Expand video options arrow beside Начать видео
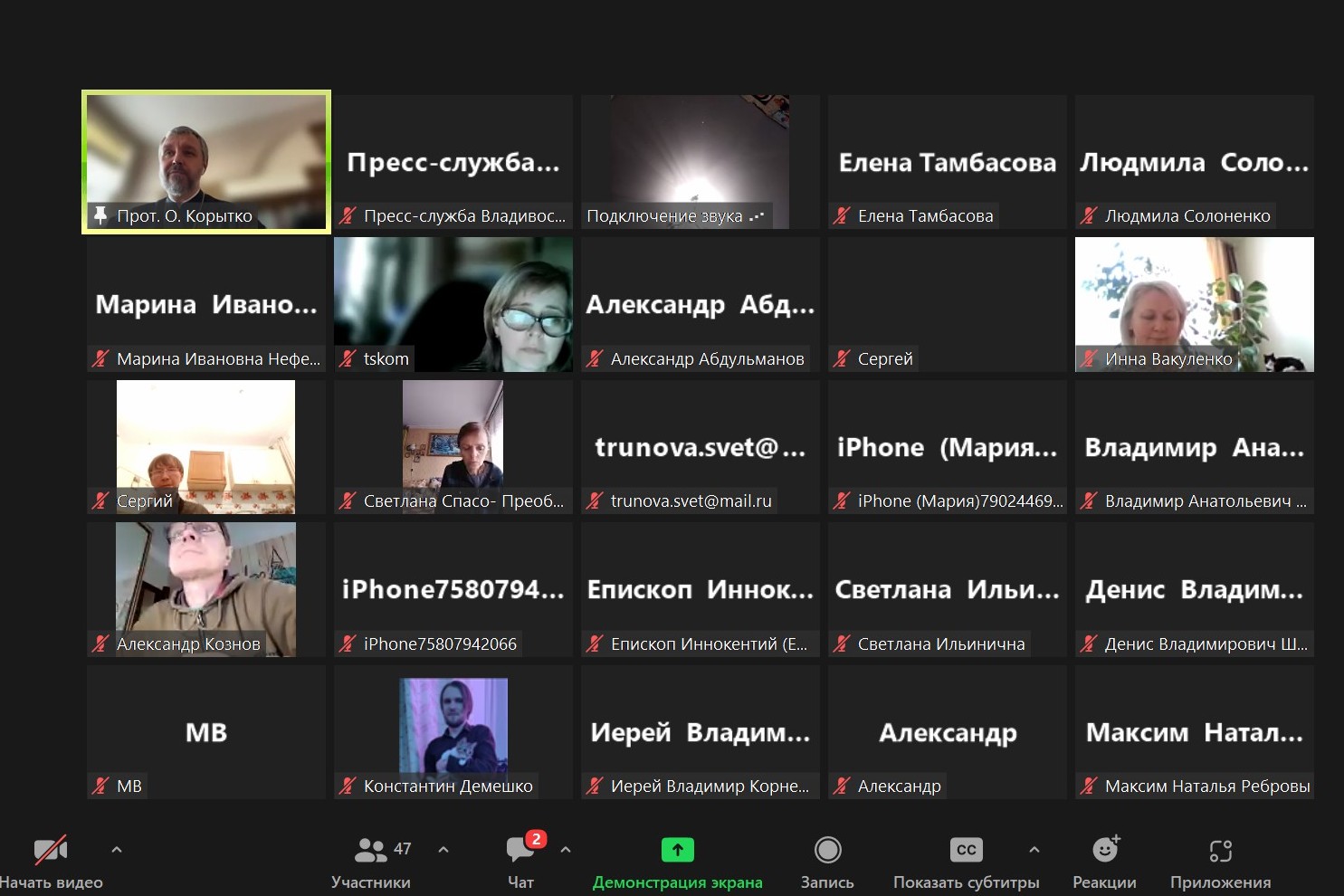Viewport: 1344px width, 896px height. (116, 850)
